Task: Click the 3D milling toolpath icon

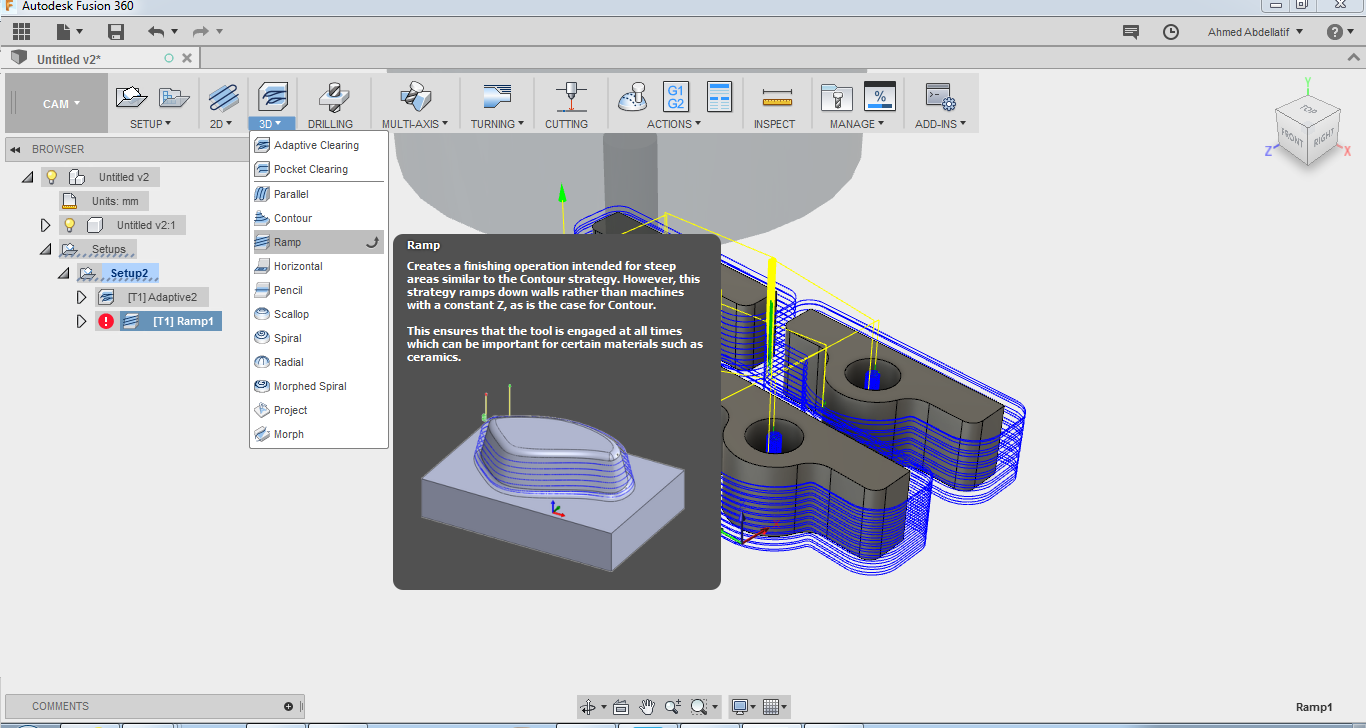Action: [273, 97]
